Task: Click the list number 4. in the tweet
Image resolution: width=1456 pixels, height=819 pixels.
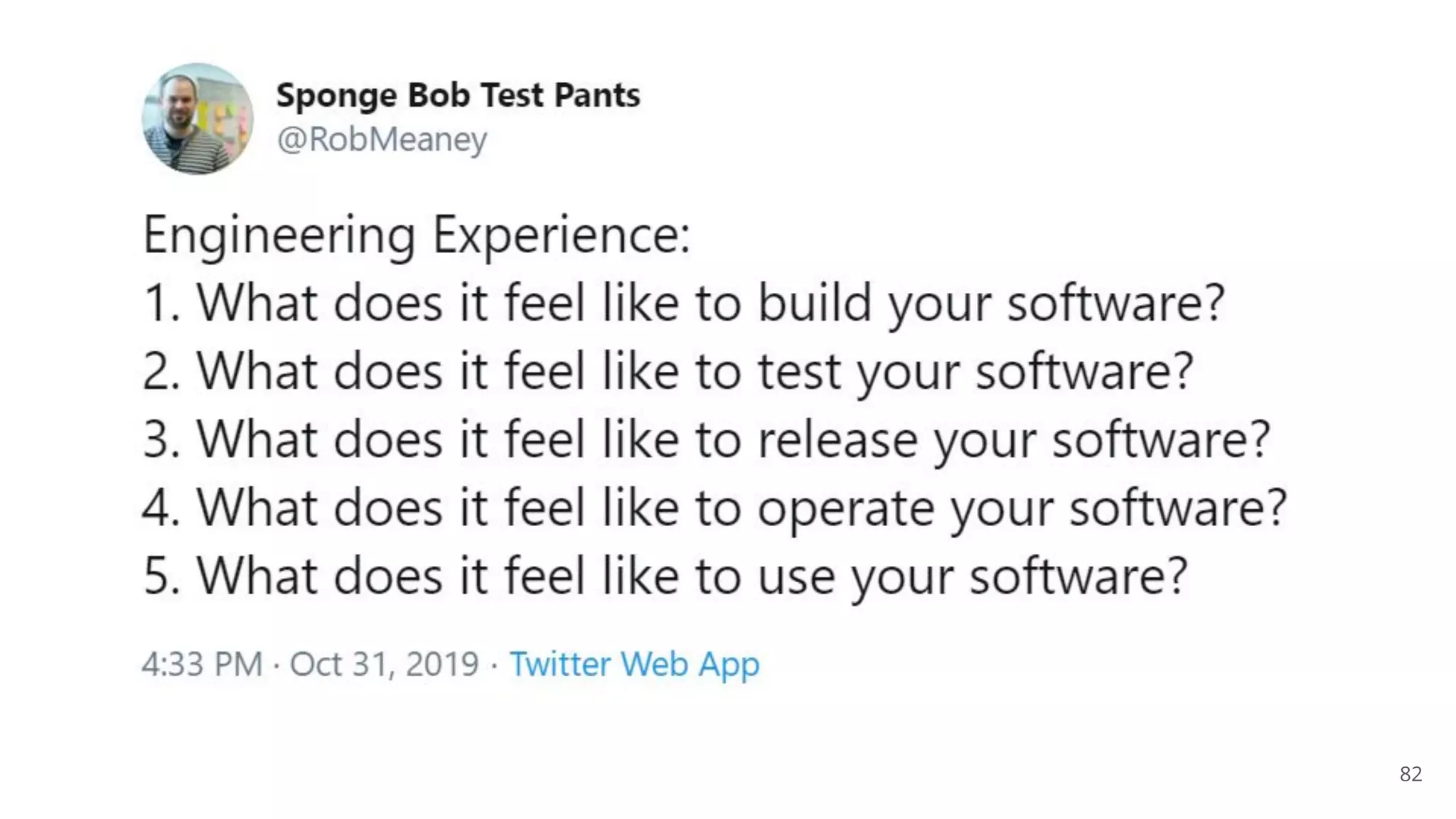Action: (x=161, y=508)
